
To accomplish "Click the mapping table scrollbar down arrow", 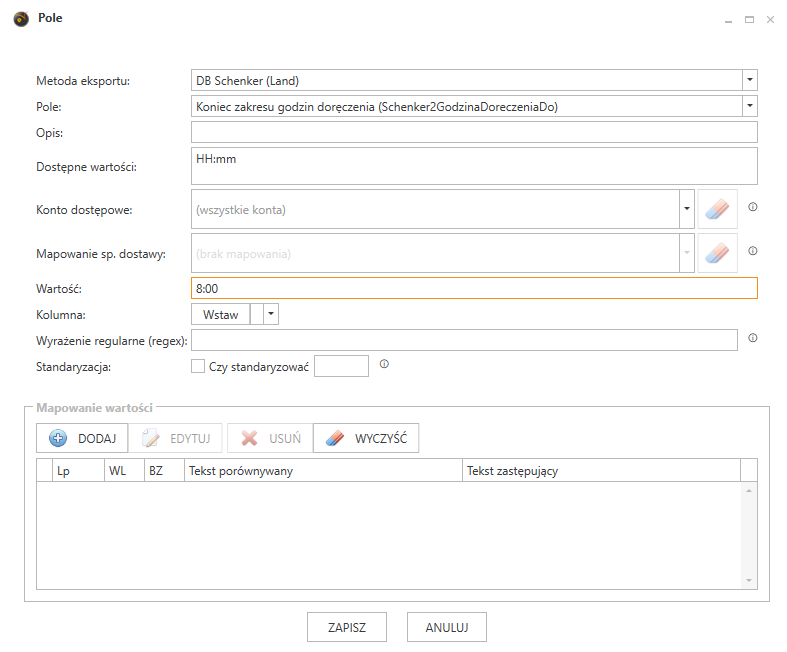I will [749, 580].
